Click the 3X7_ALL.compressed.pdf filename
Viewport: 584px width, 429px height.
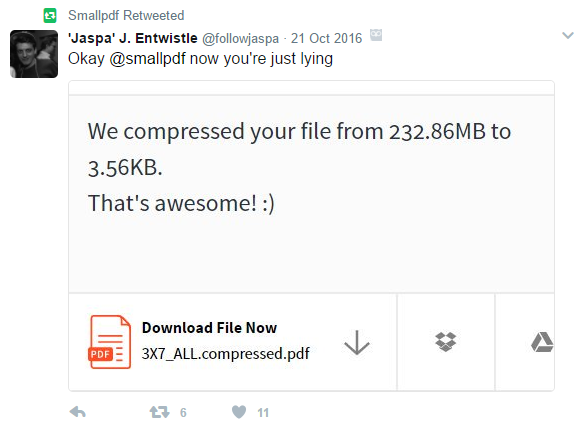(225, 353)
